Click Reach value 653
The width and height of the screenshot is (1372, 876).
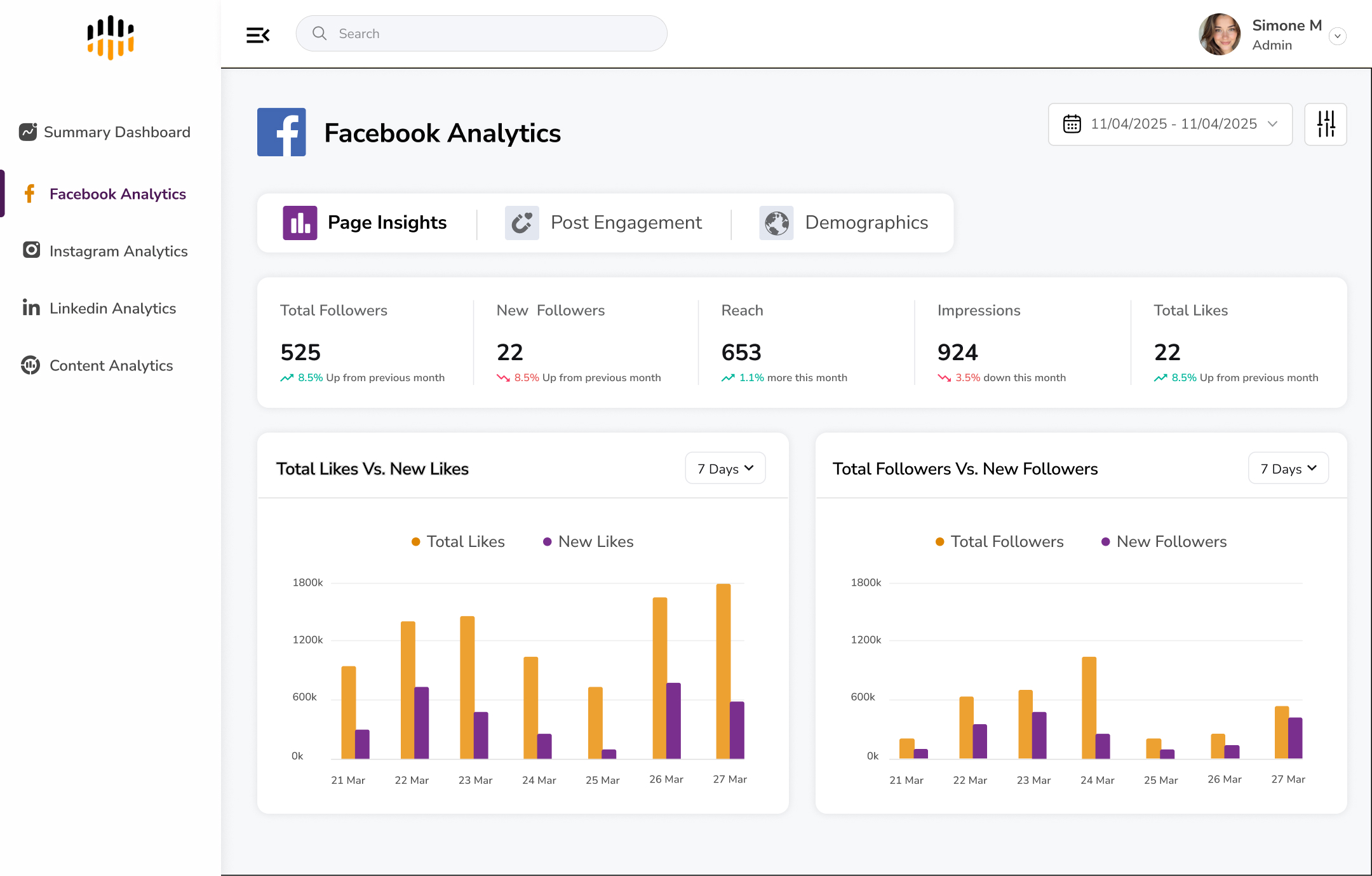(x=741, y=352)
